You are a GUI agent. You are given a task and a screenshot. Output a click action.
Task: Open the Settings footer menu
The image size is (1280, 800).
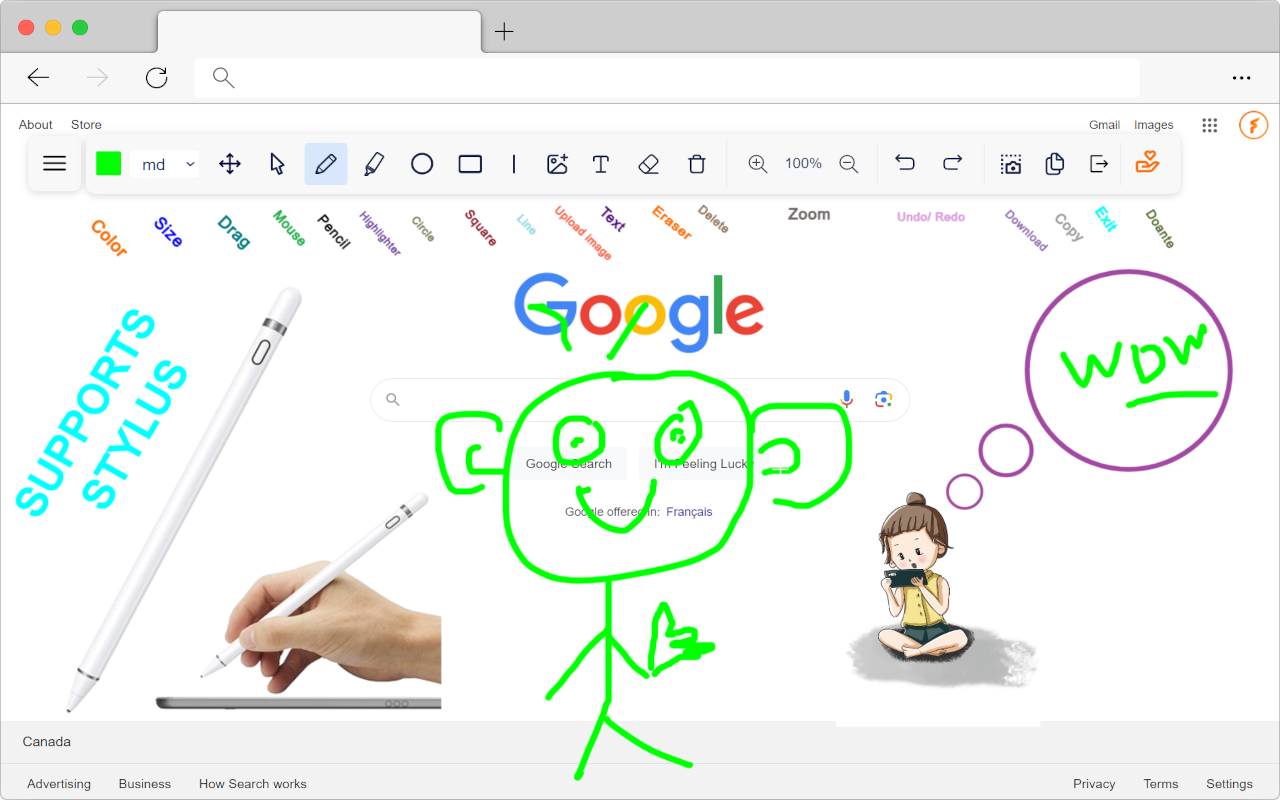(1229, 784)
